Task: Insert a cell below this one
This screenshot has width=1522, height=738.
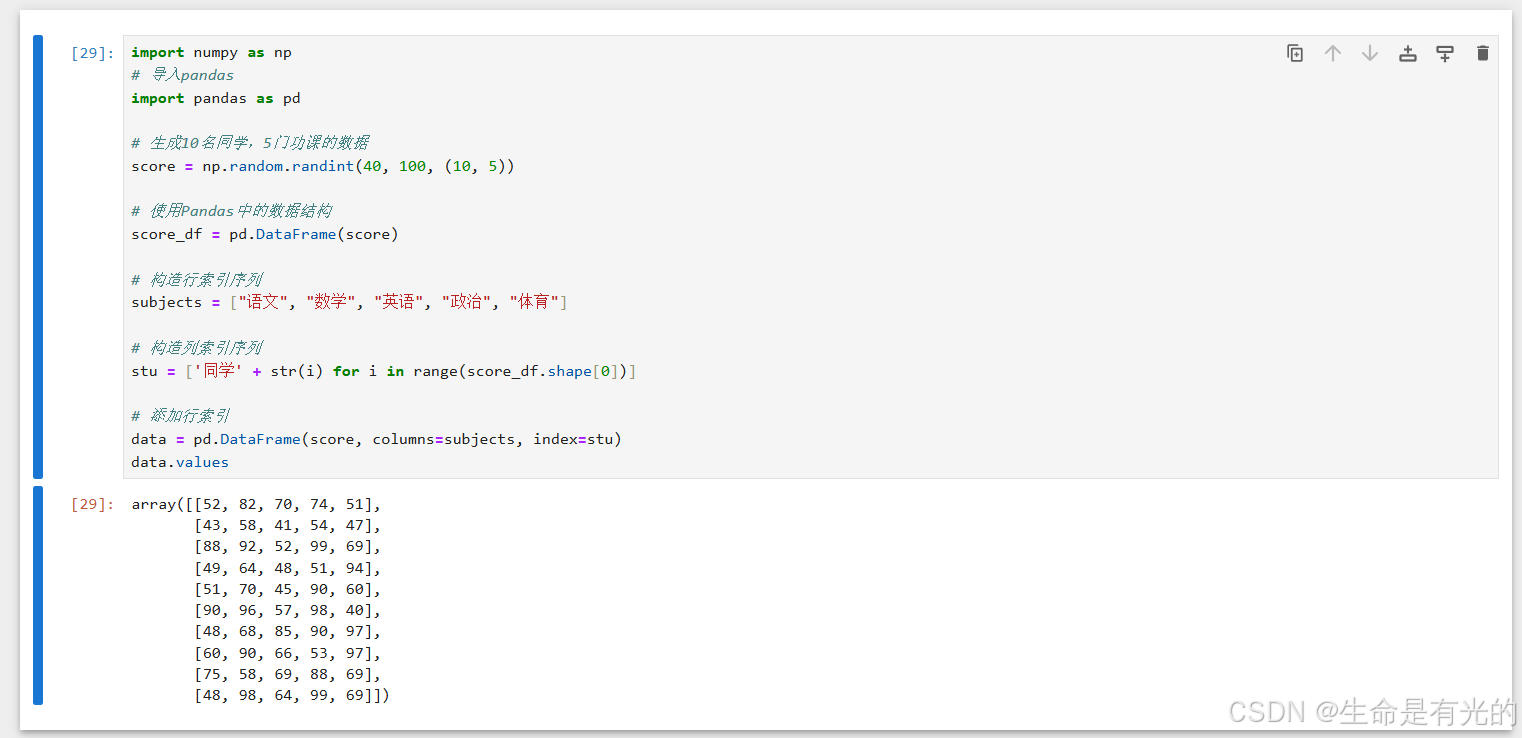Action: point(1445,53)
